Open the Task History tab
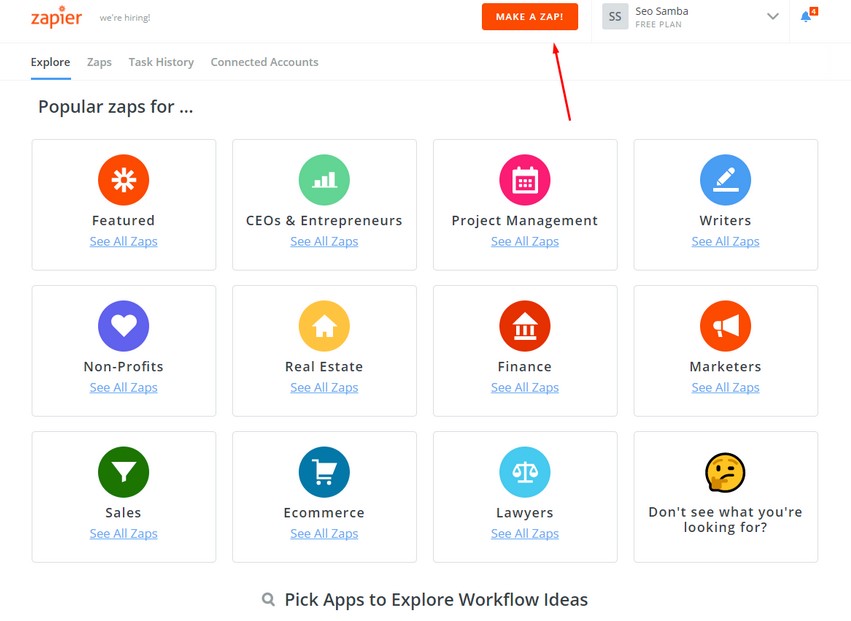This screenshot has width=851, height=621. (161, 62)
